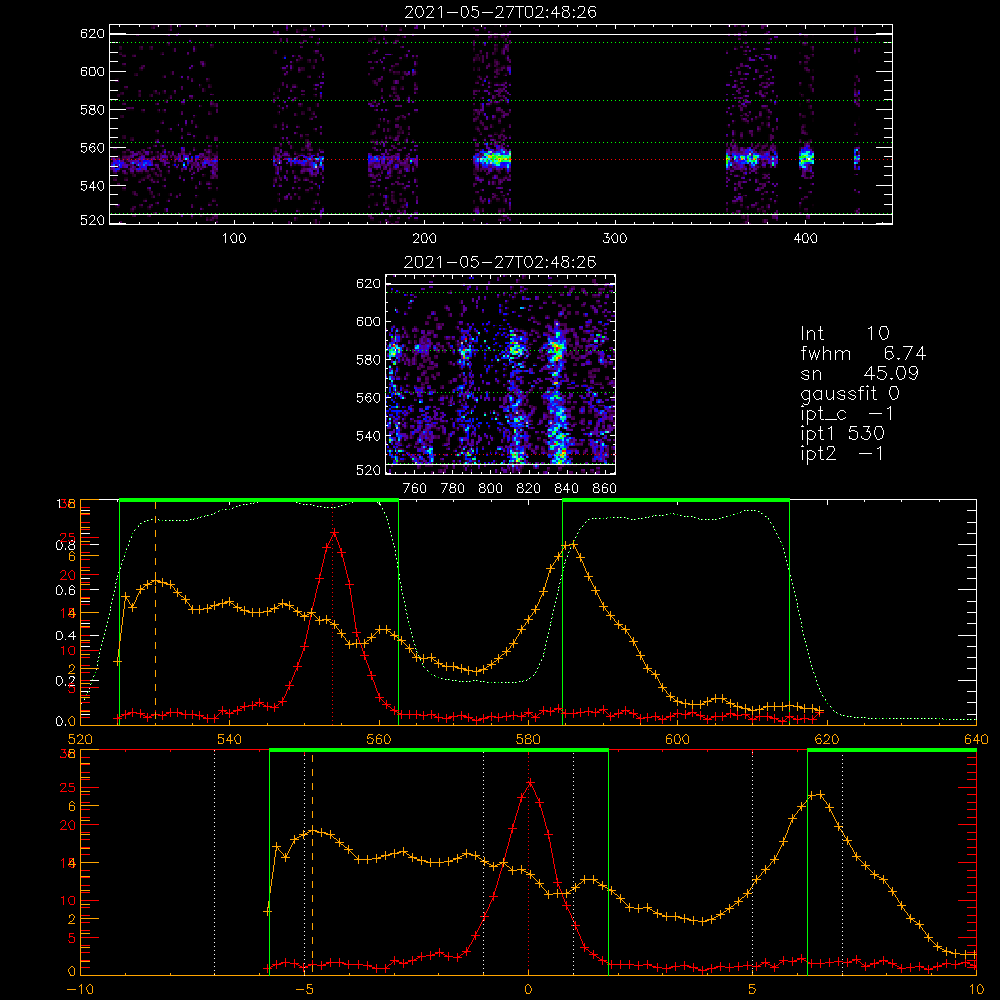Click x-axis label -5 of bottom plot
The height and width of the screenshot is (1000, 1000).
(305, 990)
